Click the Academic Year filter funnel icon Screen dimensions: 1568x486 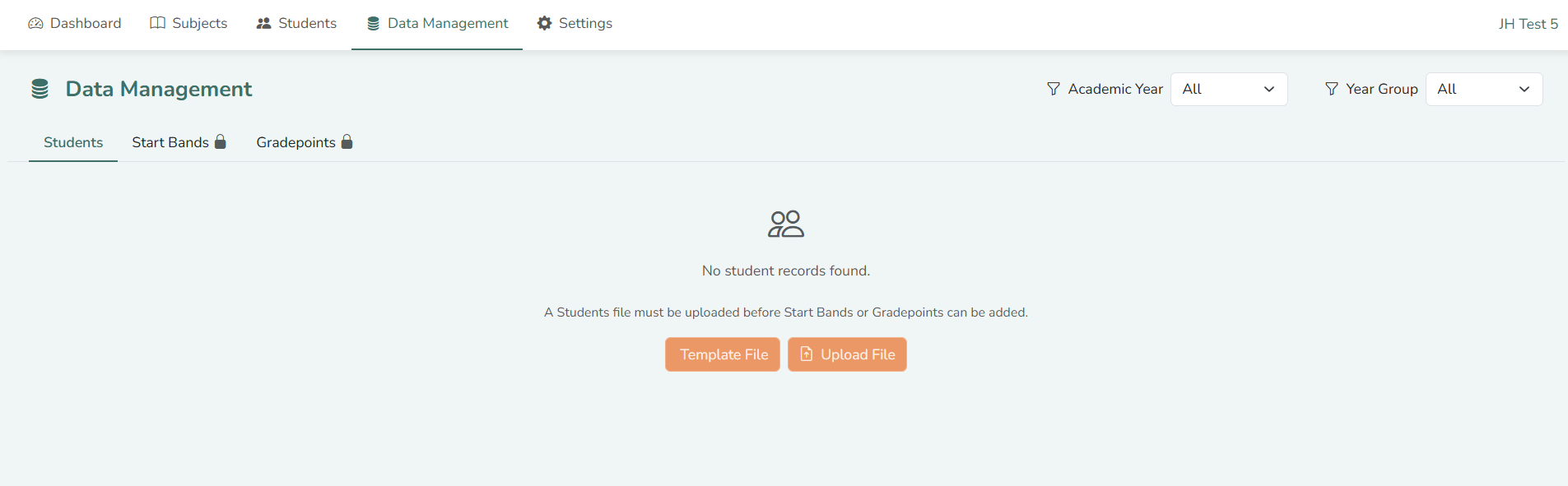point(1054,89)
